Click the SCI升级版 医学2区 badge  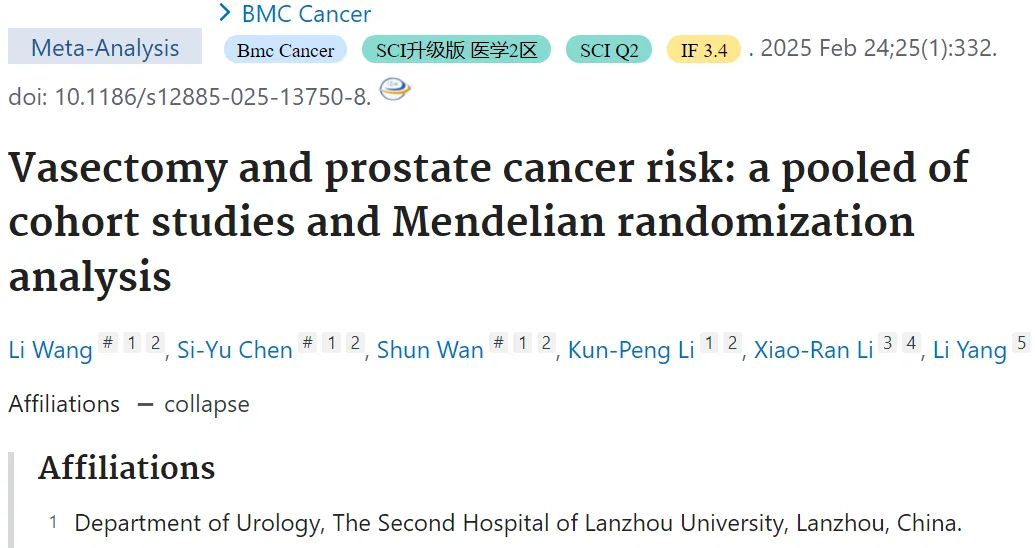[x=456, y=50]
